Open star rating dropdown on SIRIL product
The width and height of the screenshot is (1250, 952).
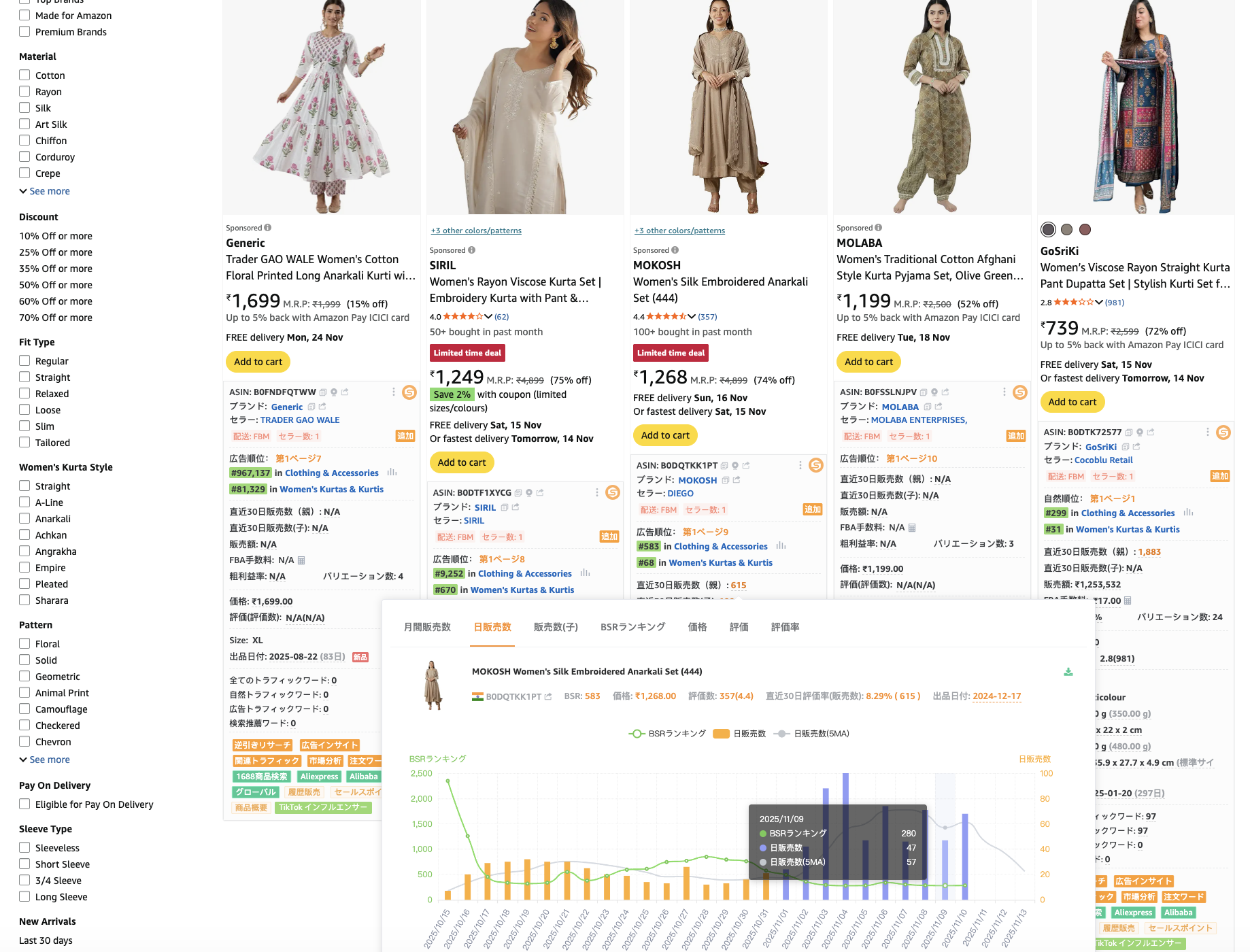pos(488,316)
